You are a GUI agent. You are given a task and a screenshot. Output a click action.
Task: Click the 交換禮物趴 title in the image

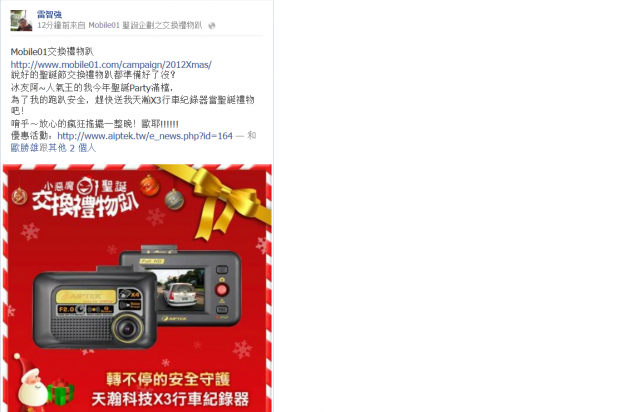(86, 202)
